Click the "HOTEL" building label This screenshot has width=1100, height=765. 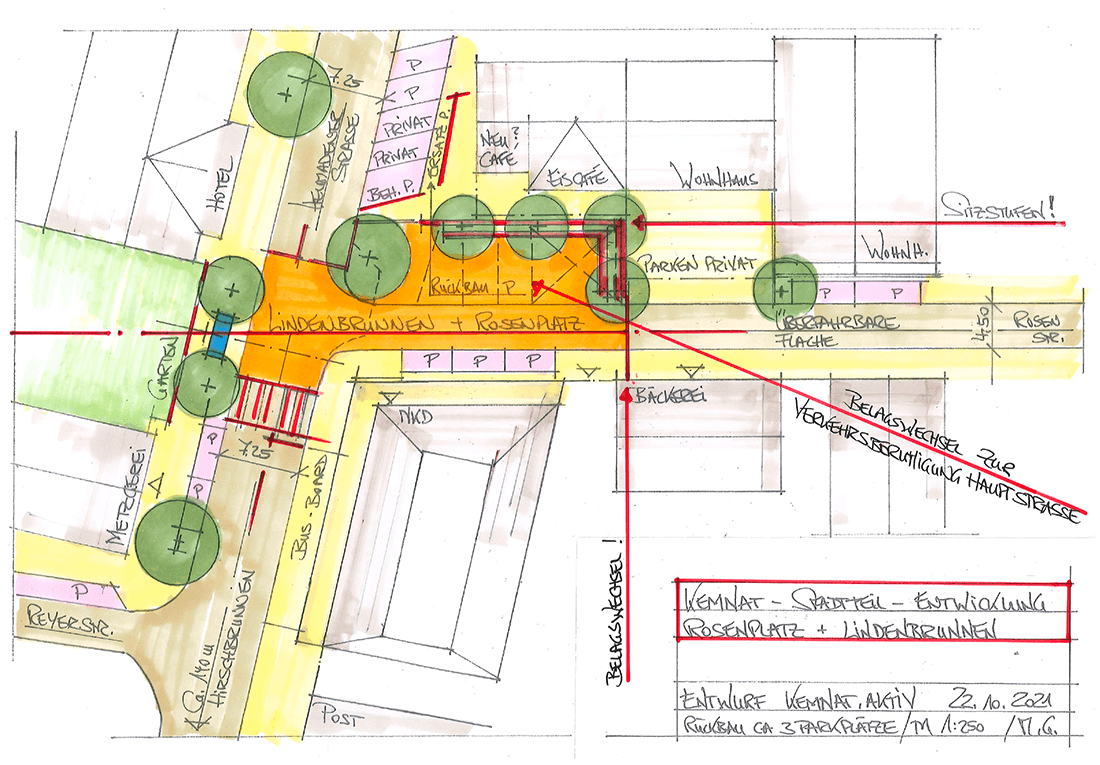click(x=219, y=185)
